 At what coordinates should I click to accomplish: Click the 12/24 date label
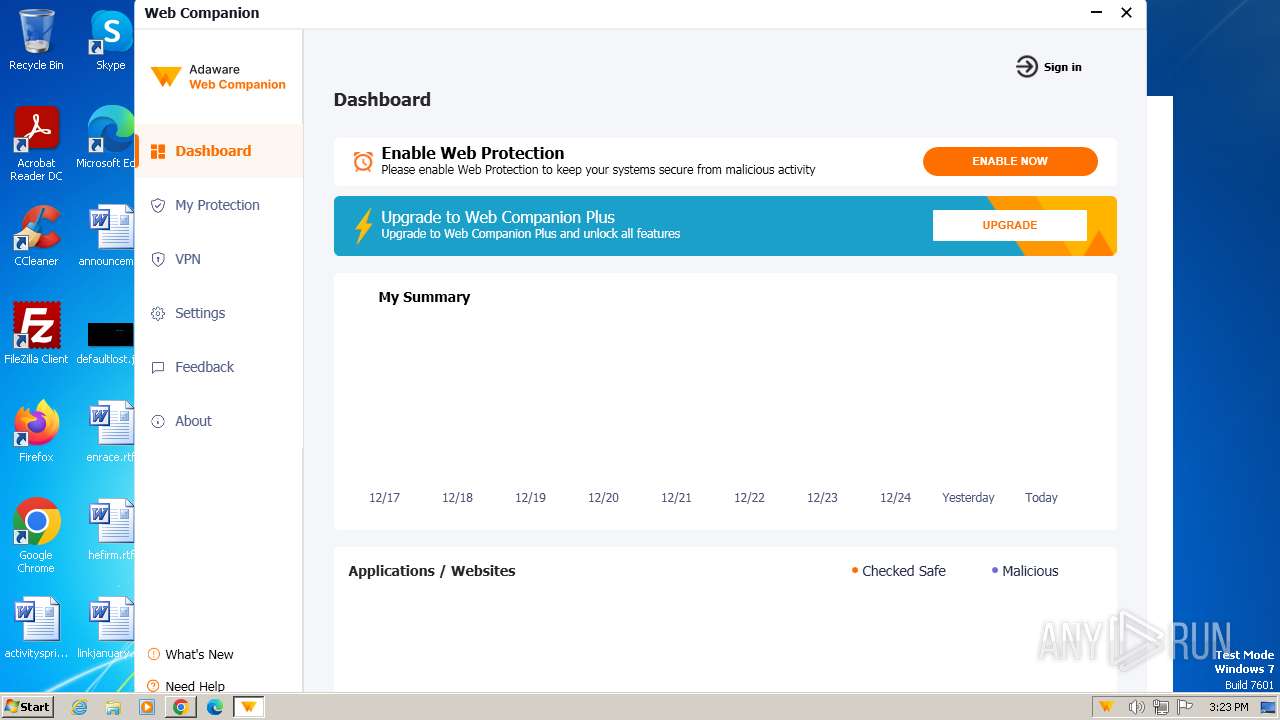895,497
